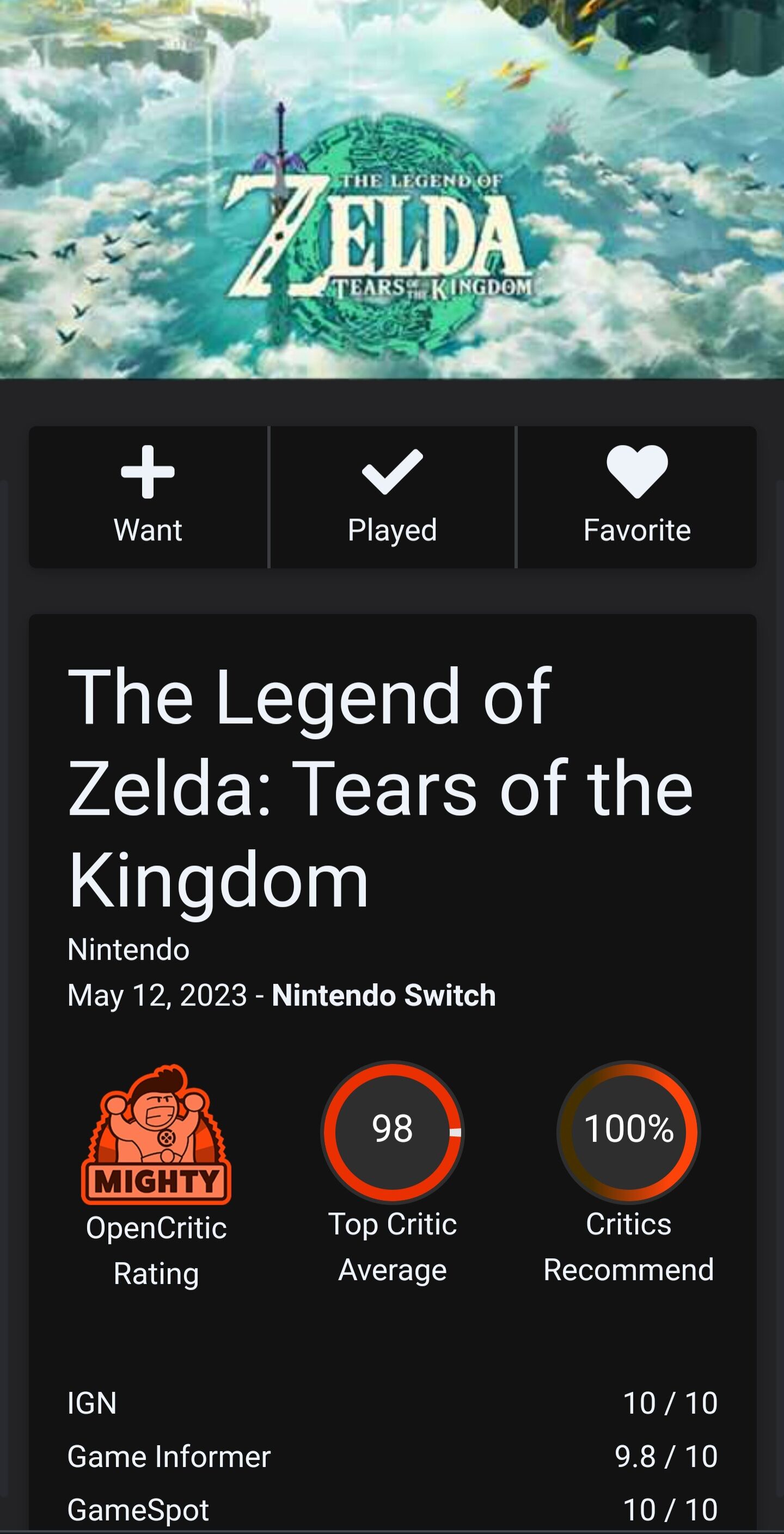The width and height of the screenshot is (784, 1534).
Task: Mark game as Played label
Action: click(x=393, y=530)
